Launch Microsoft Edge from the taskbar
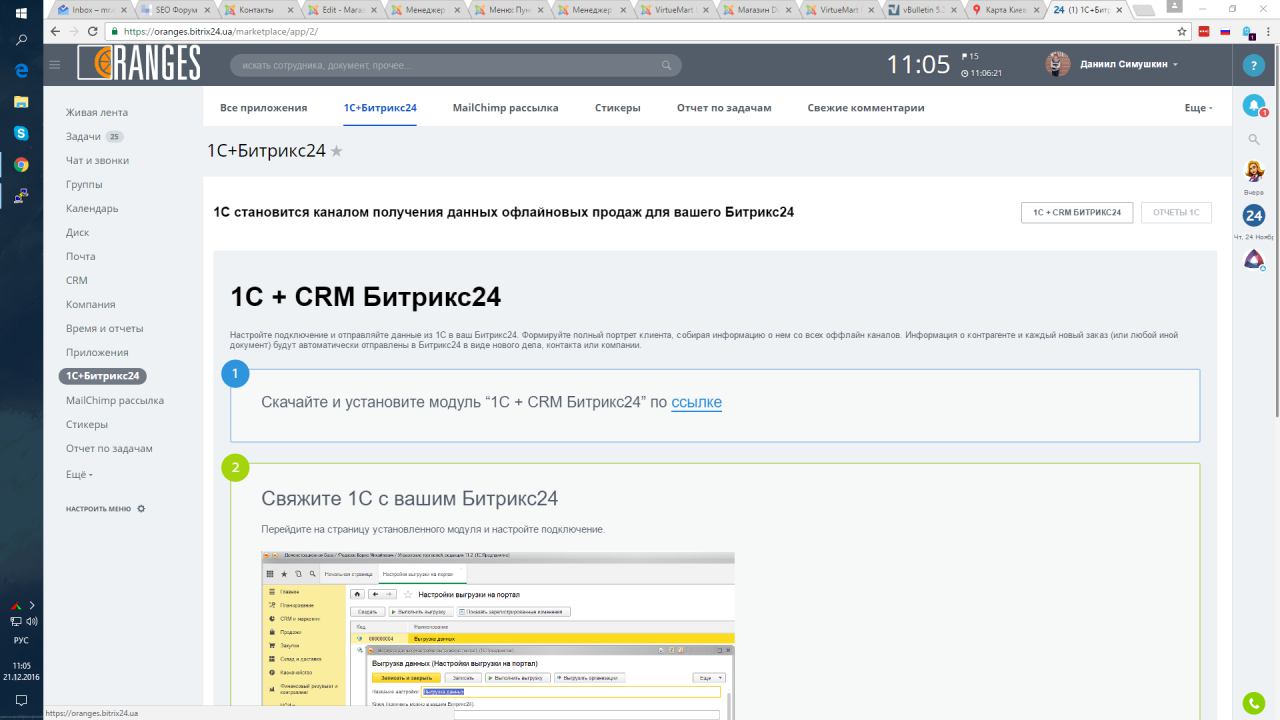1280x720 pixels. [x=21, y=71]
